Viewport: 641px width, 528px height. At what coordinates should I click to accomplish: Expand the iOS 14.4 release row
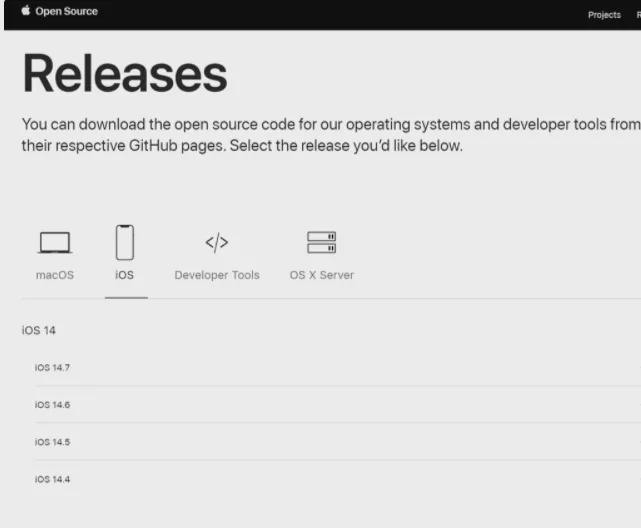tap(338, 479)
